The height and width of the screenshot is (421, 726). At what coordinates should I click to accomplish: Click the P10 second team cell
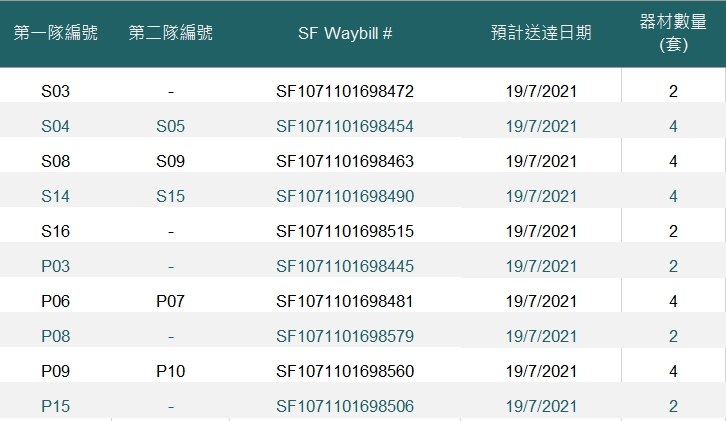tap(171, 371)
